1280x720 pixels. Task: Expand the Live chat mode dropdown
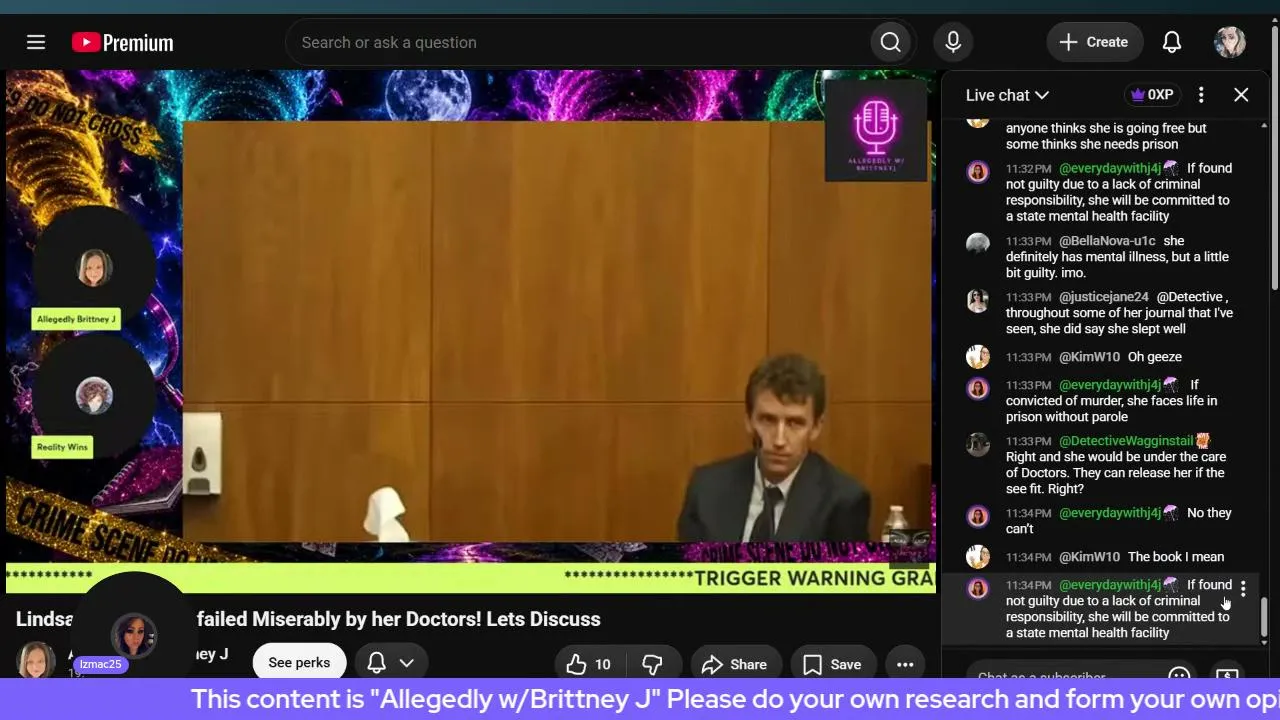tap(1007, 95)
